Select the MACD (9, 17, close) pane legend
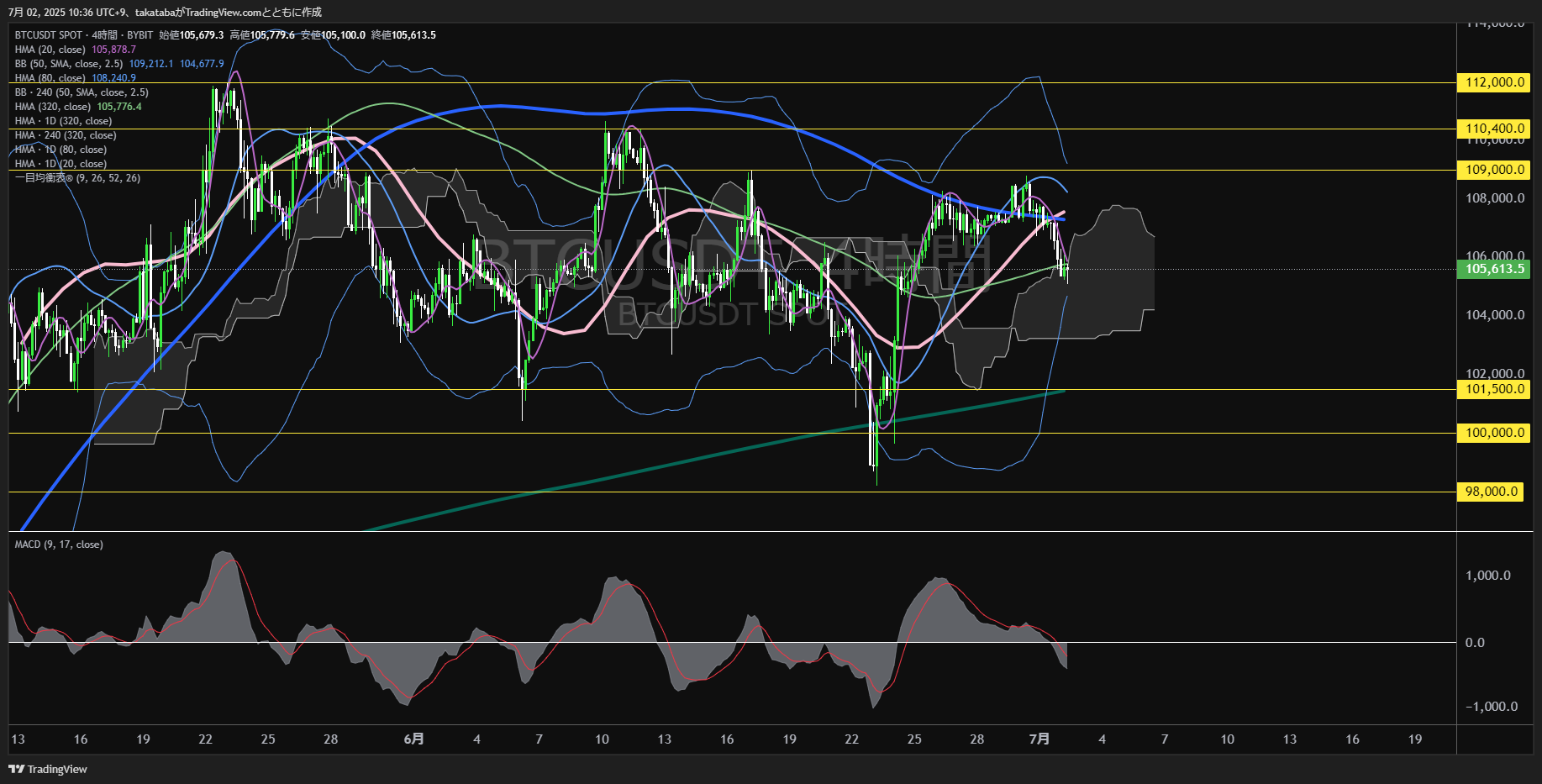Viewport: 1542px width, 784px height. pyautogui.click(x=59, y=545)
